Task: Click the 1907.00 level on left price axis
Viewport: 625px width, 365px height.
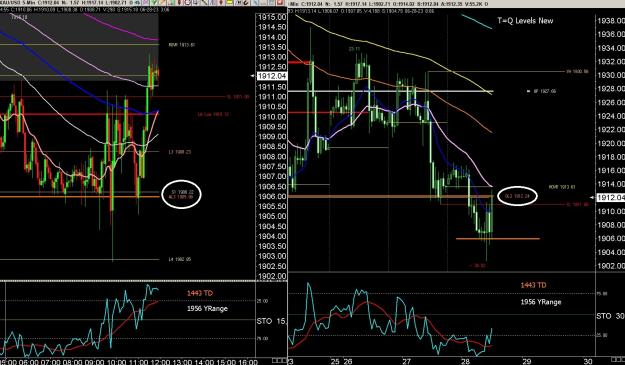Action: tap(272, 177)
